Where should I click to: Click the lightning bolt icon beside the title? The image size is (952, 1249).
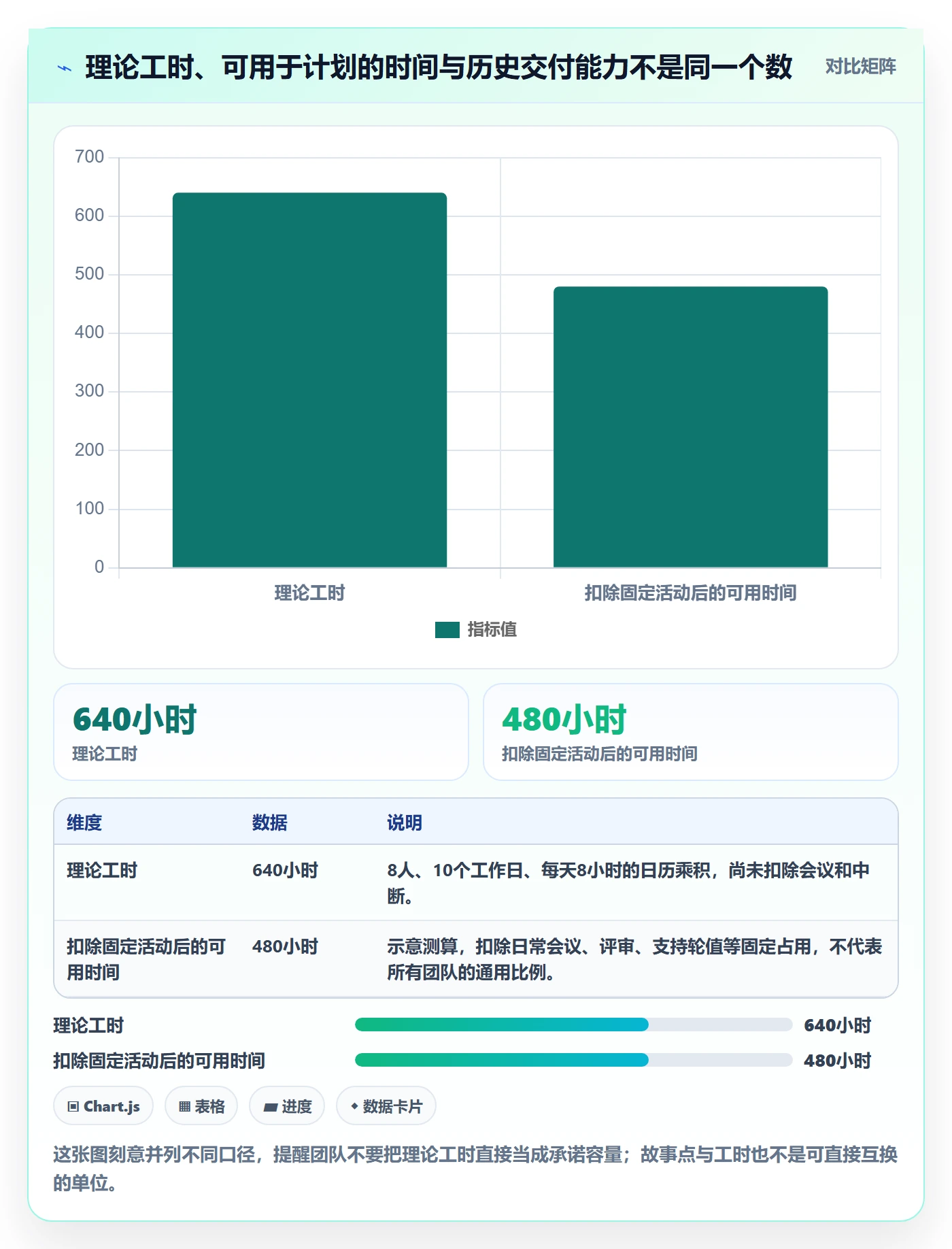65,68
